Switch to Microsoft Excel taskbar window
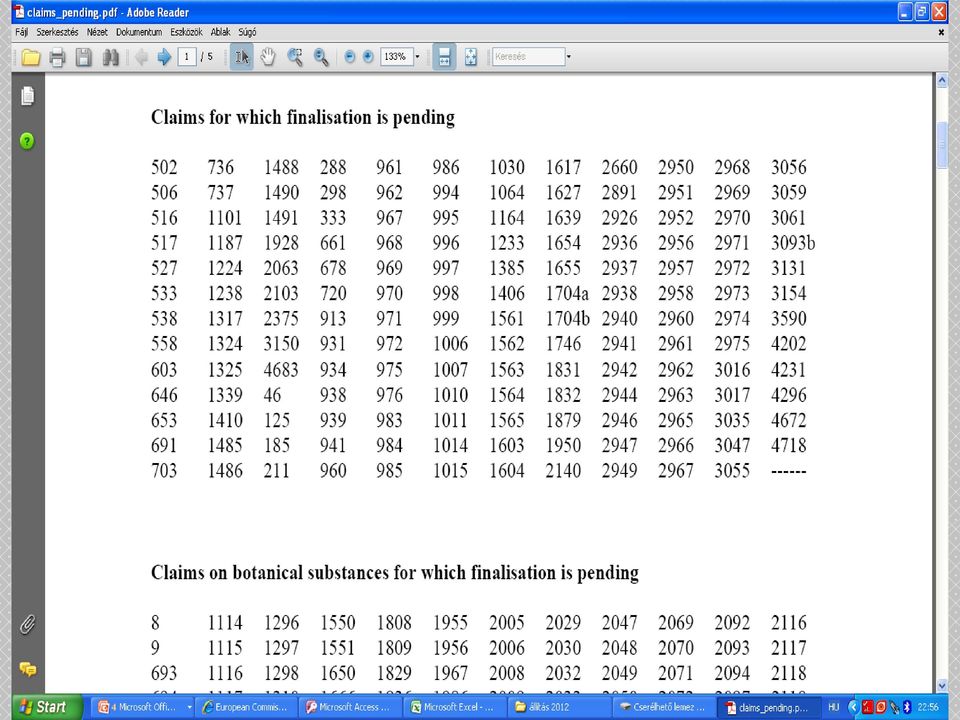The width and height of the screenshot is (960, 720). click(x=456, y=707)
